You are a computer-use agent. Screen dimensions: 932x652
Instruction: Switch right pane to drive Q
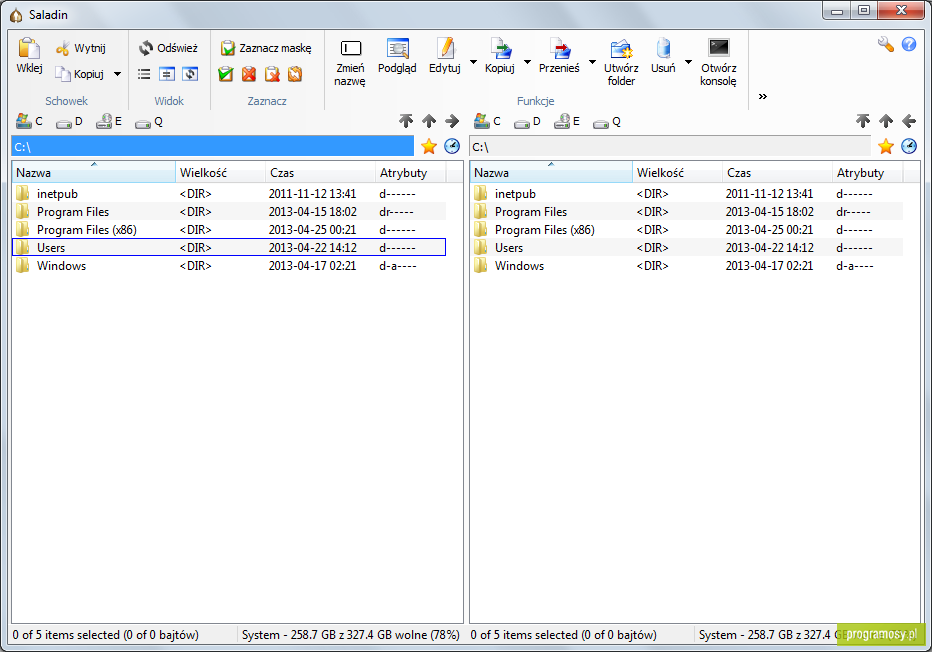pyautogui.click(x=607, y=122)
